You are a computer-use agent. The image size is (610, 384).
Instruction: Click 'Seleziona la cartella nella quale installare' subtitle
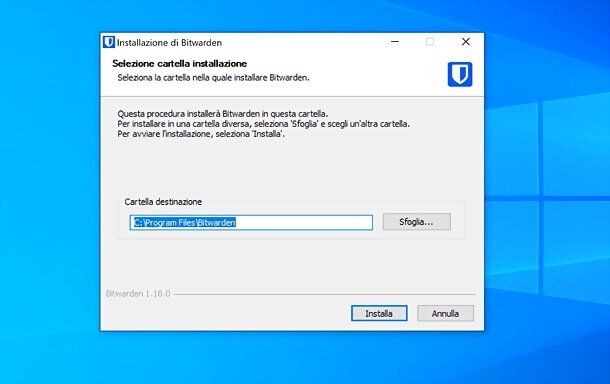pos(214,78)
